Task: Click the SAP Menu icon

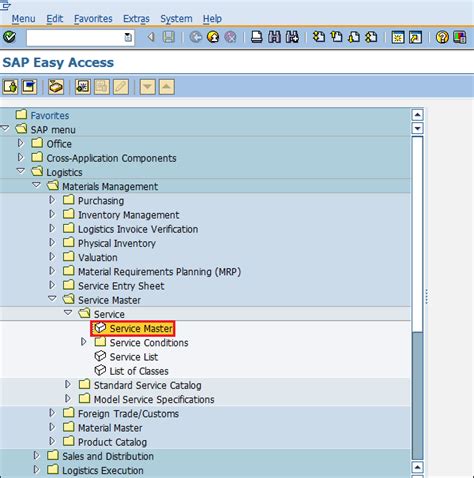Action: pos(29,87)
